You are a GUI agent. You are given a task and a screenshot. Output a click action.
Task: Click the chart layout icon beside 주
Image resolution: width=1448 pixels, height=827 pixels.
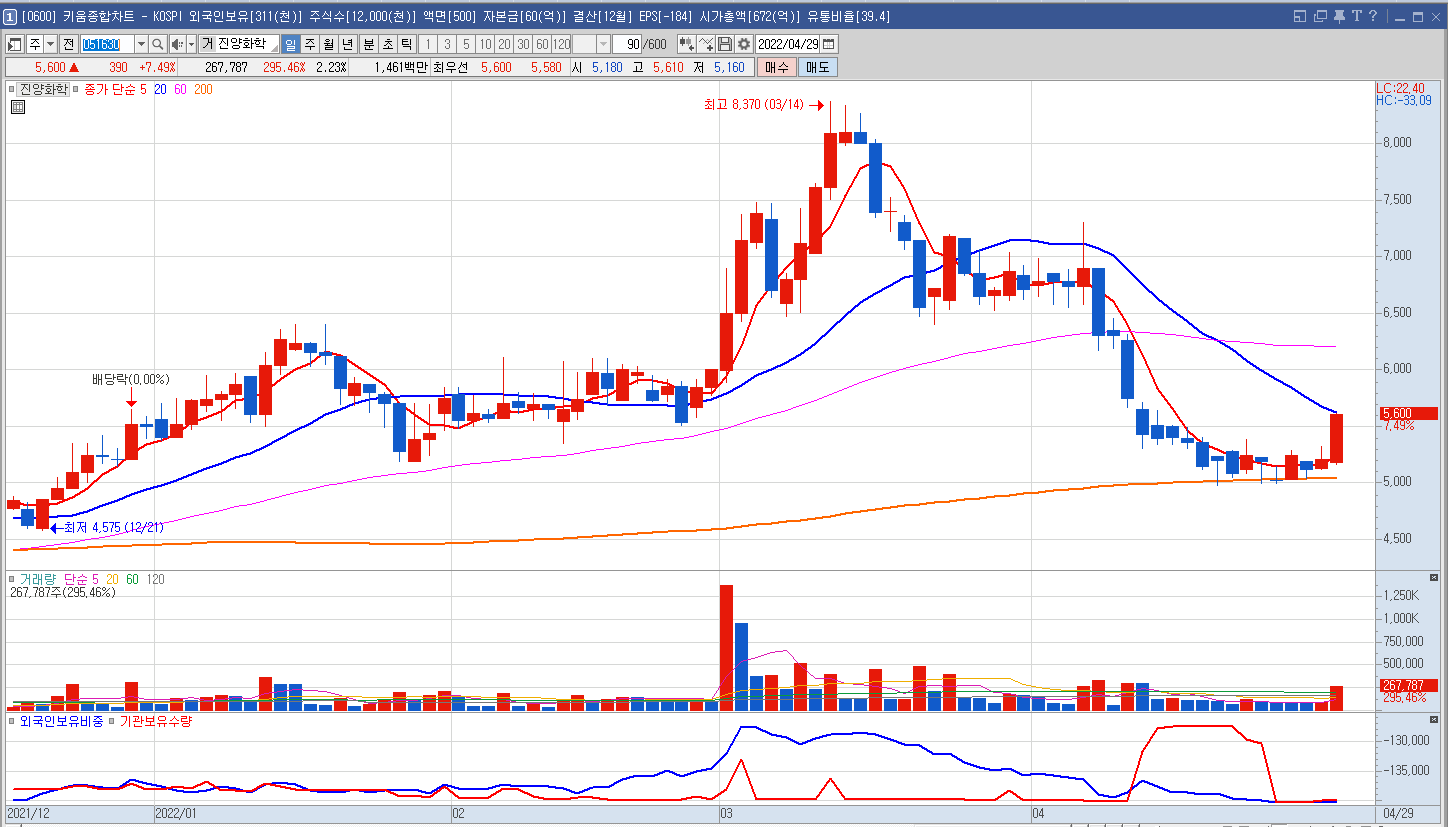(15, 44)
